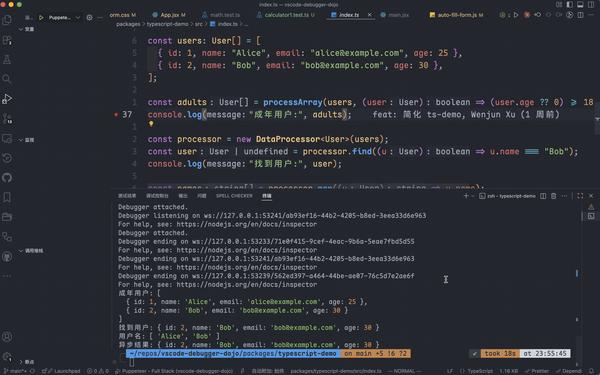The image size is (600, 375).
Task: Maximize the terminal panel size
Action: pyautogui.click(x=580, y=196)
